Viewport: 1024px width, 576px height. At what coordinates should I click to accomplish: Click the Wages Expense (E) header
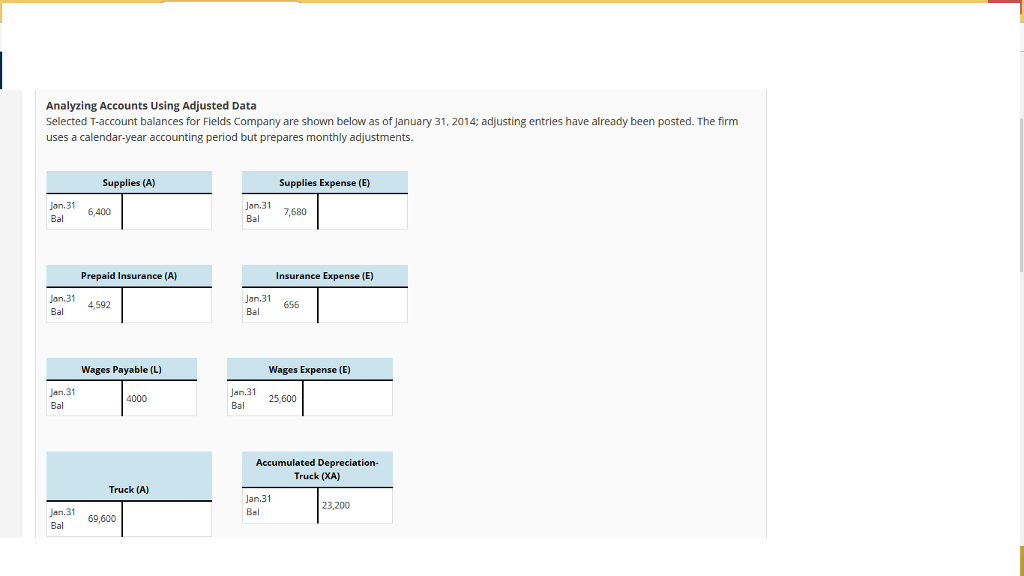coord(310,368)
